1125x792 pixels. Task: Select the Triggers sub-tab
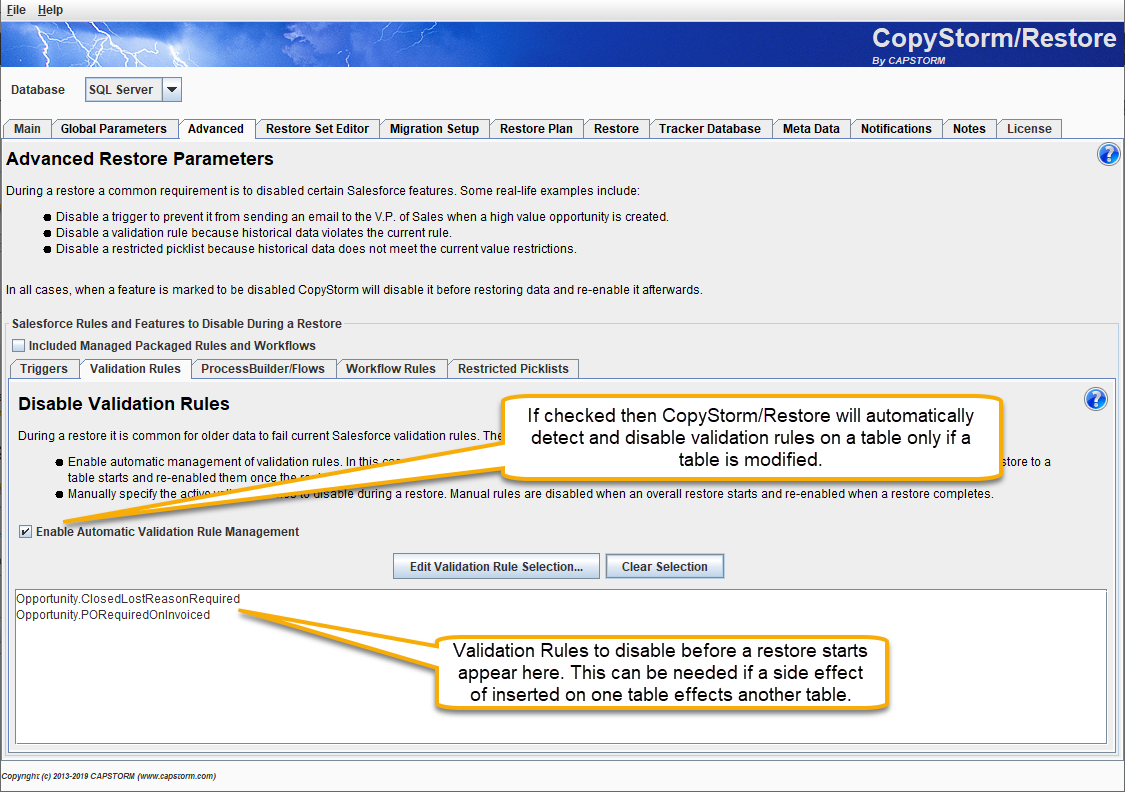[44, 369]
